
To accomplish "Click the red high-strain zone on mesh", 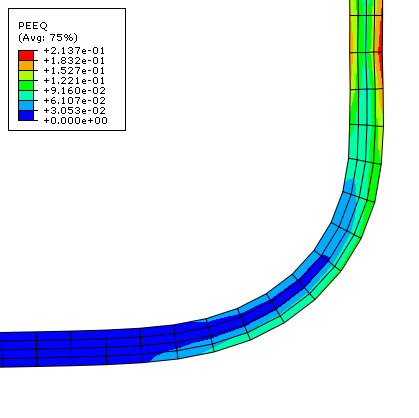I will coord(380,42).
